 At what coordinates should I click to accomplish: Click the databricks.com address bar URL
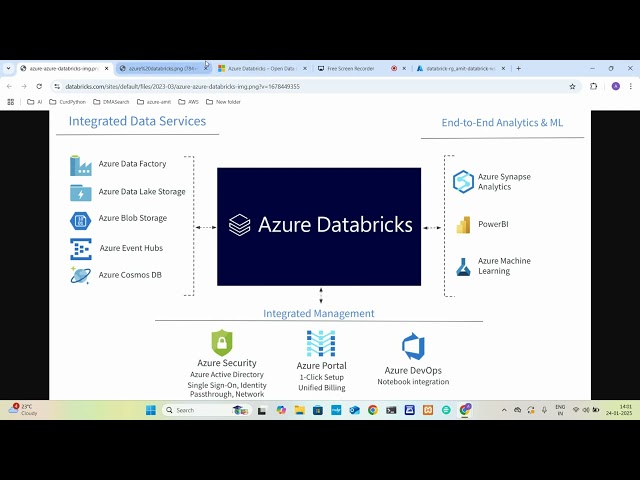tap(182, 87)
